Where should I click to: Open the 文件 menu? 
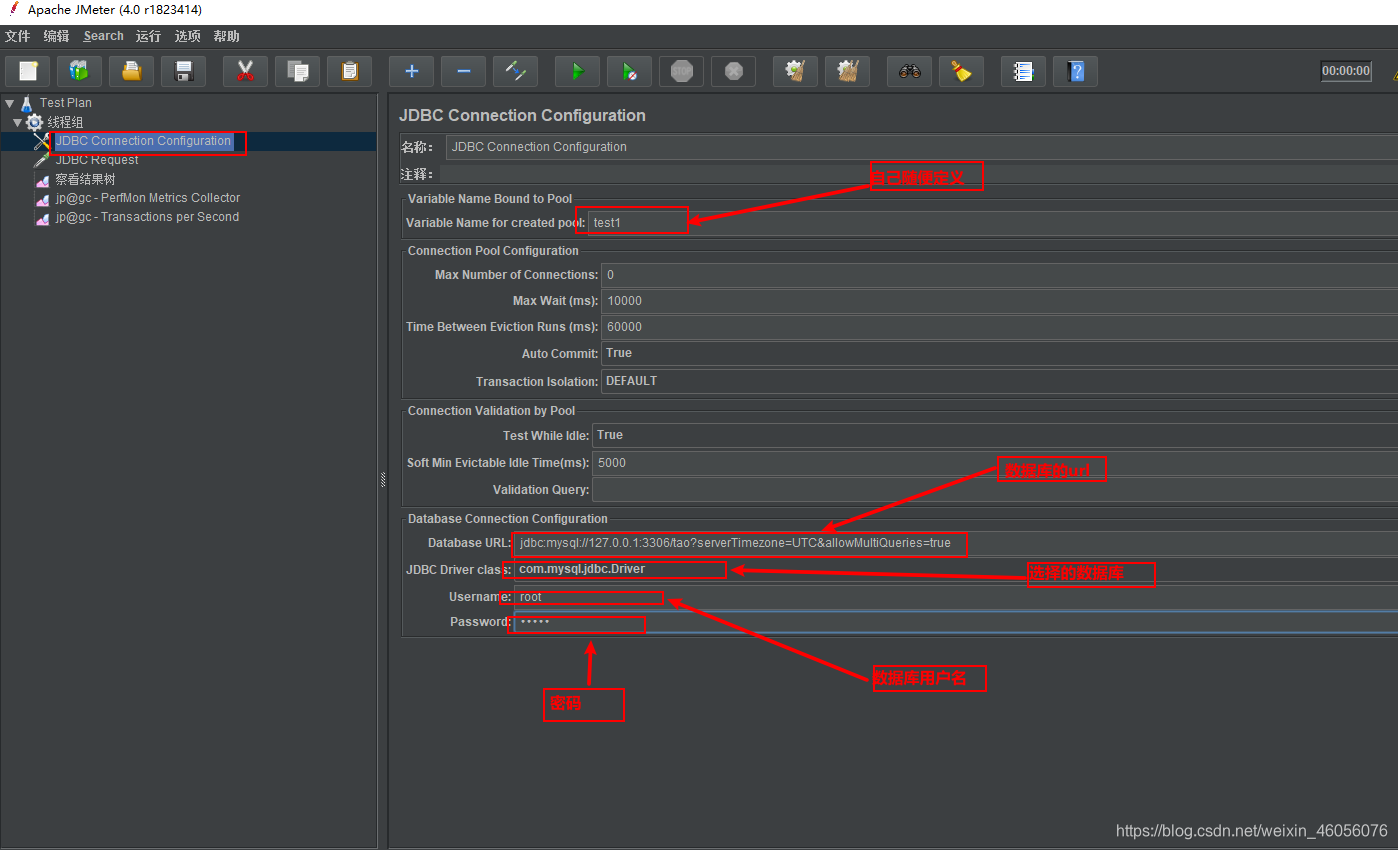[x=18, y=36]
